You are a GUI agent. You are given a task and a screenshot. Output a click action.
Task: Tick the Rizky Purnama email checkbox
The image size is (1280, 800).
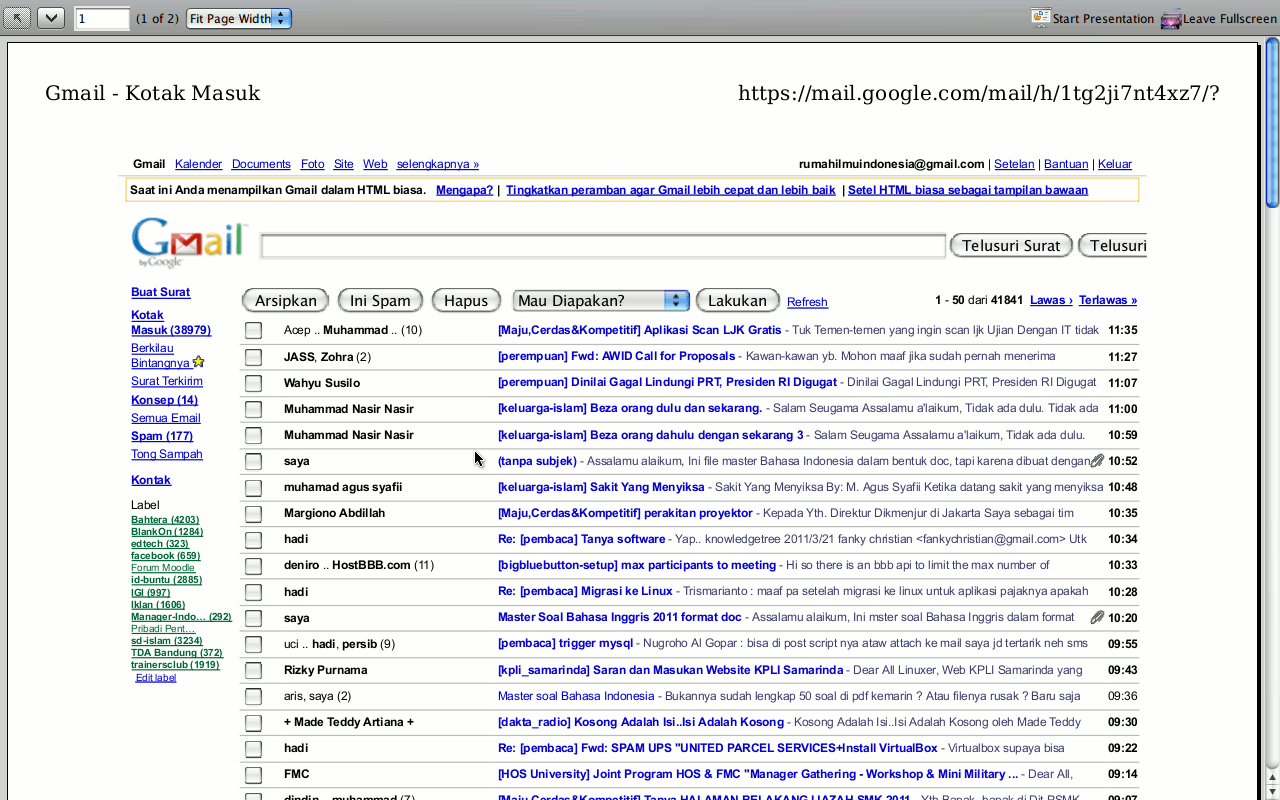[x=253, y=670]
